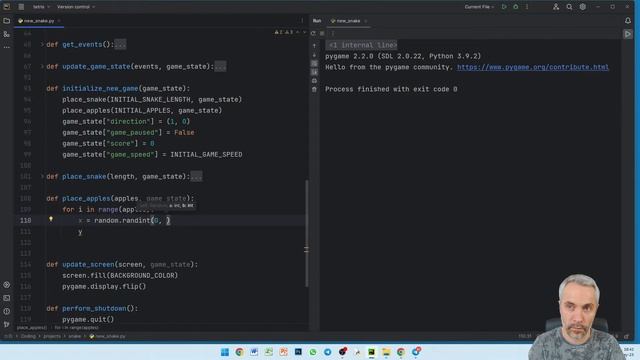Toggle soft-wrap in Run console
This screenshot has height=360, width=640.
pyautogui.click(x=314, y=64)
